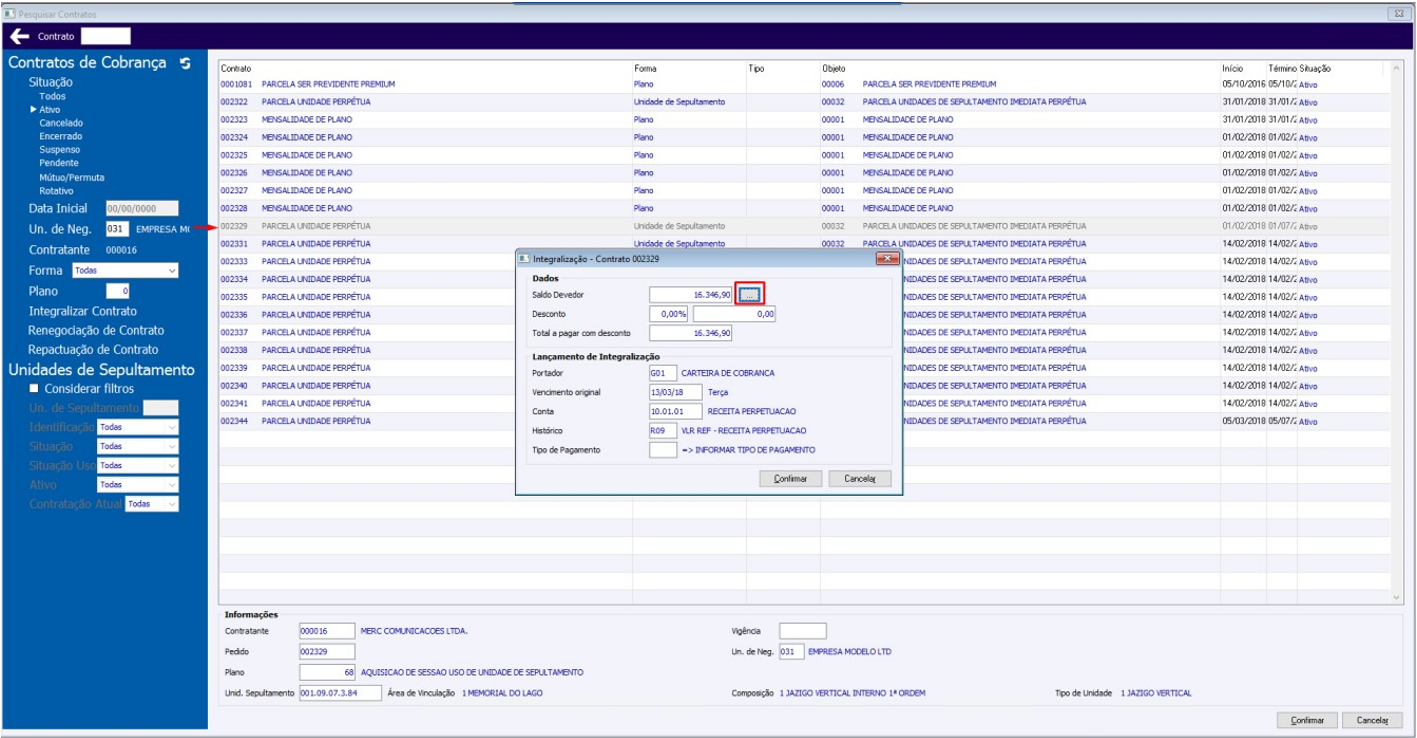The image size is (1417, 738).
Task: Click the contract list vertical scrollbar
Action: click(x=1397, y=331)
